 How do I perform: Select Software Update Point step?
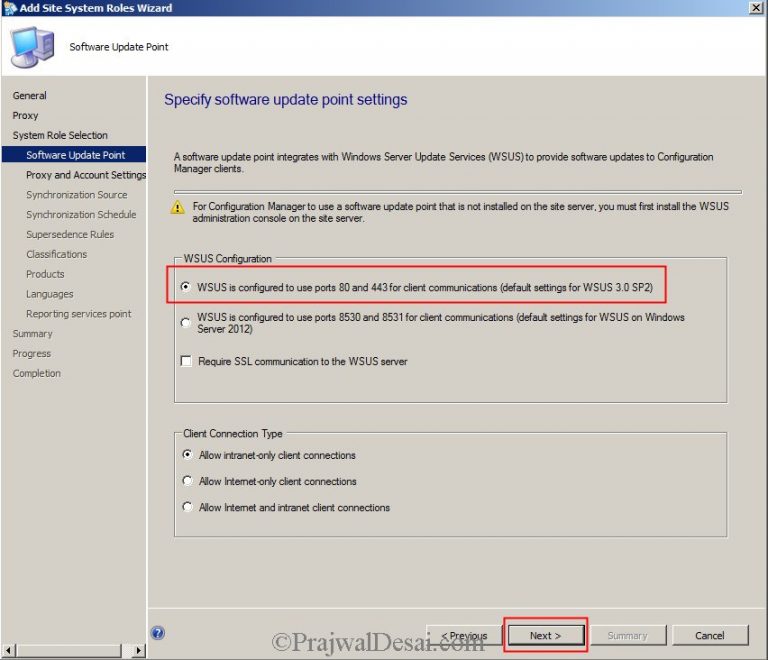[74, 155]
